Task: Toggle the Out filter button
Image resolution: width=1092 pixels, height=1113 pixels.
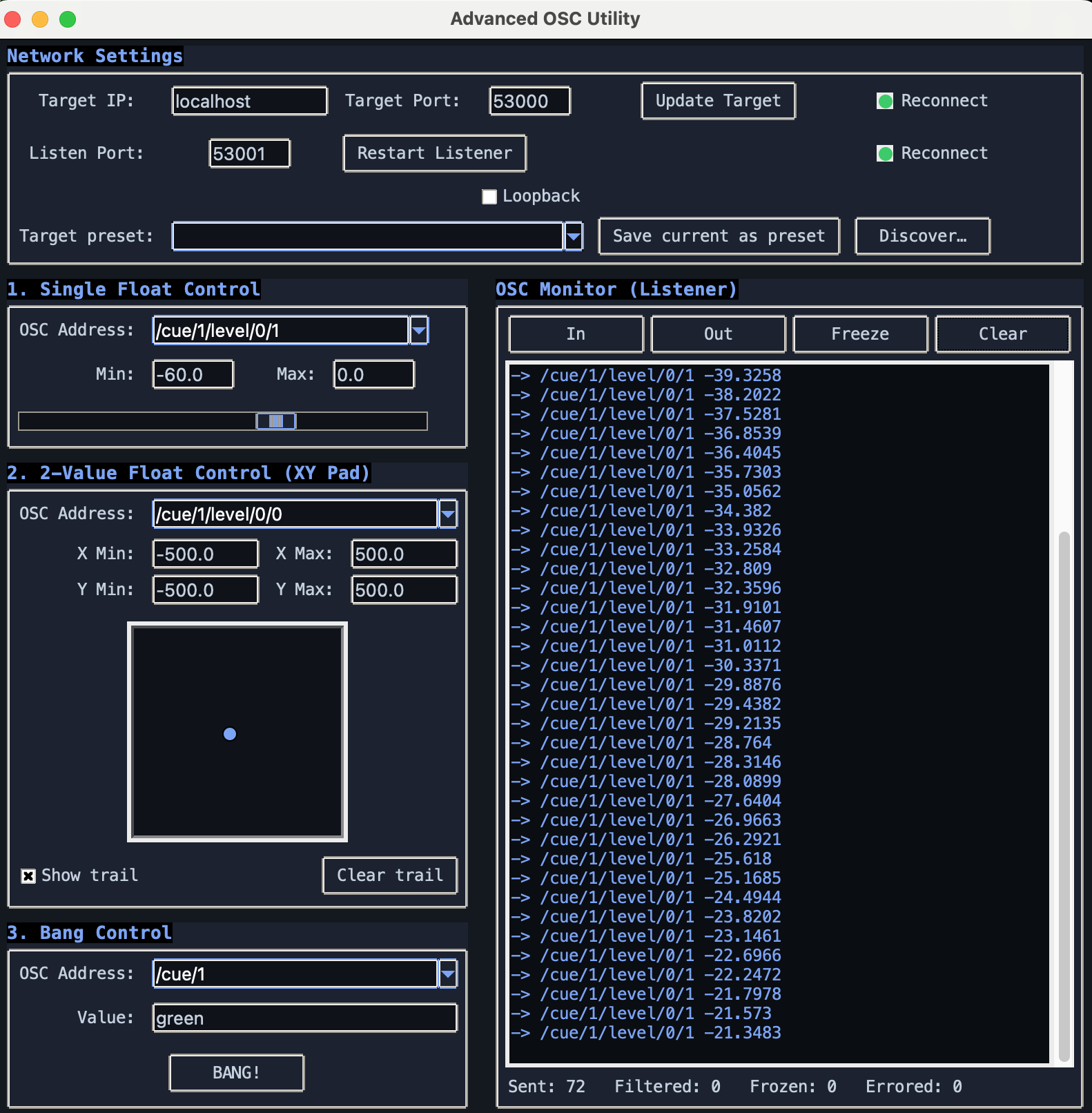Action: coord(719,334)
